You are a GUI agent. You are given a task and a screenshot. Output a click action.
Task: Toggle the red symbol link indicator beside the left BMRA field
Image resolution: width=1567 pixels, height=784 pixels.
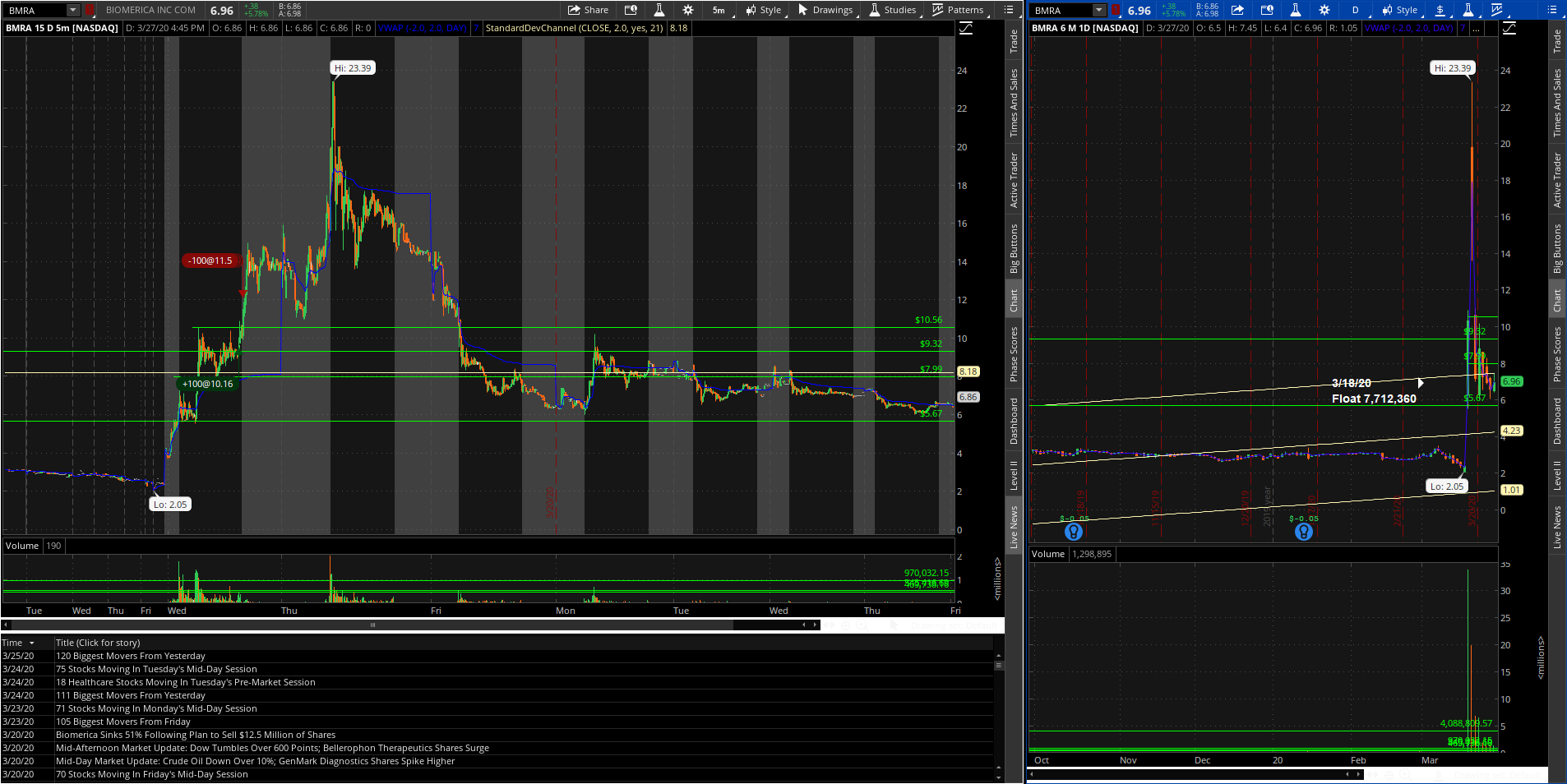click(89, 10)
